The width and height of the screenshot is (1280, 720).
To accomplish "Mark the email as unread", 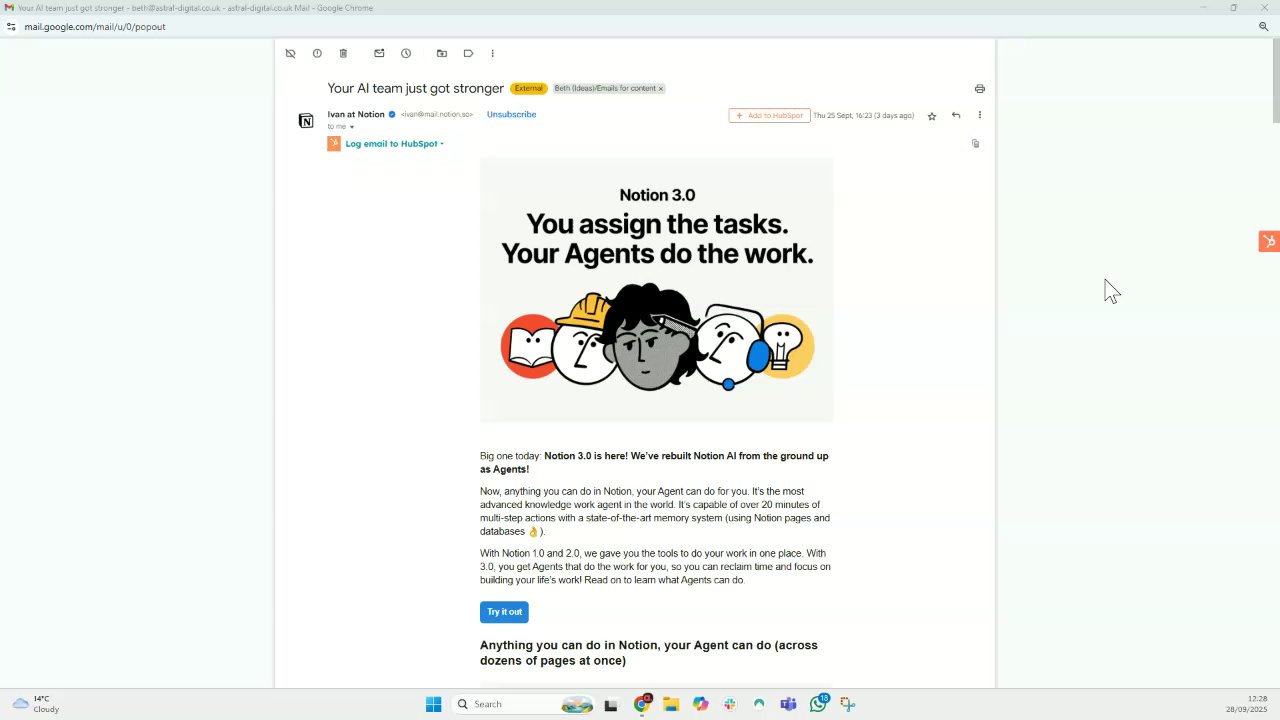I will (379, 53).
